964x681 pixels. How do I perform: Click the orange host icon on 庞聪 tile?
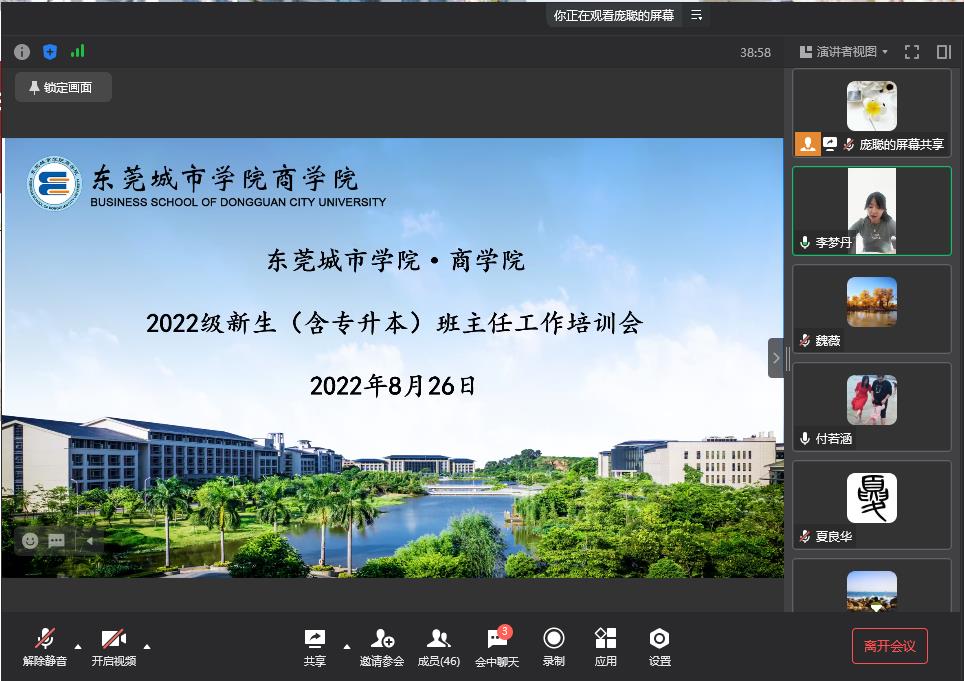click(808, 144)
